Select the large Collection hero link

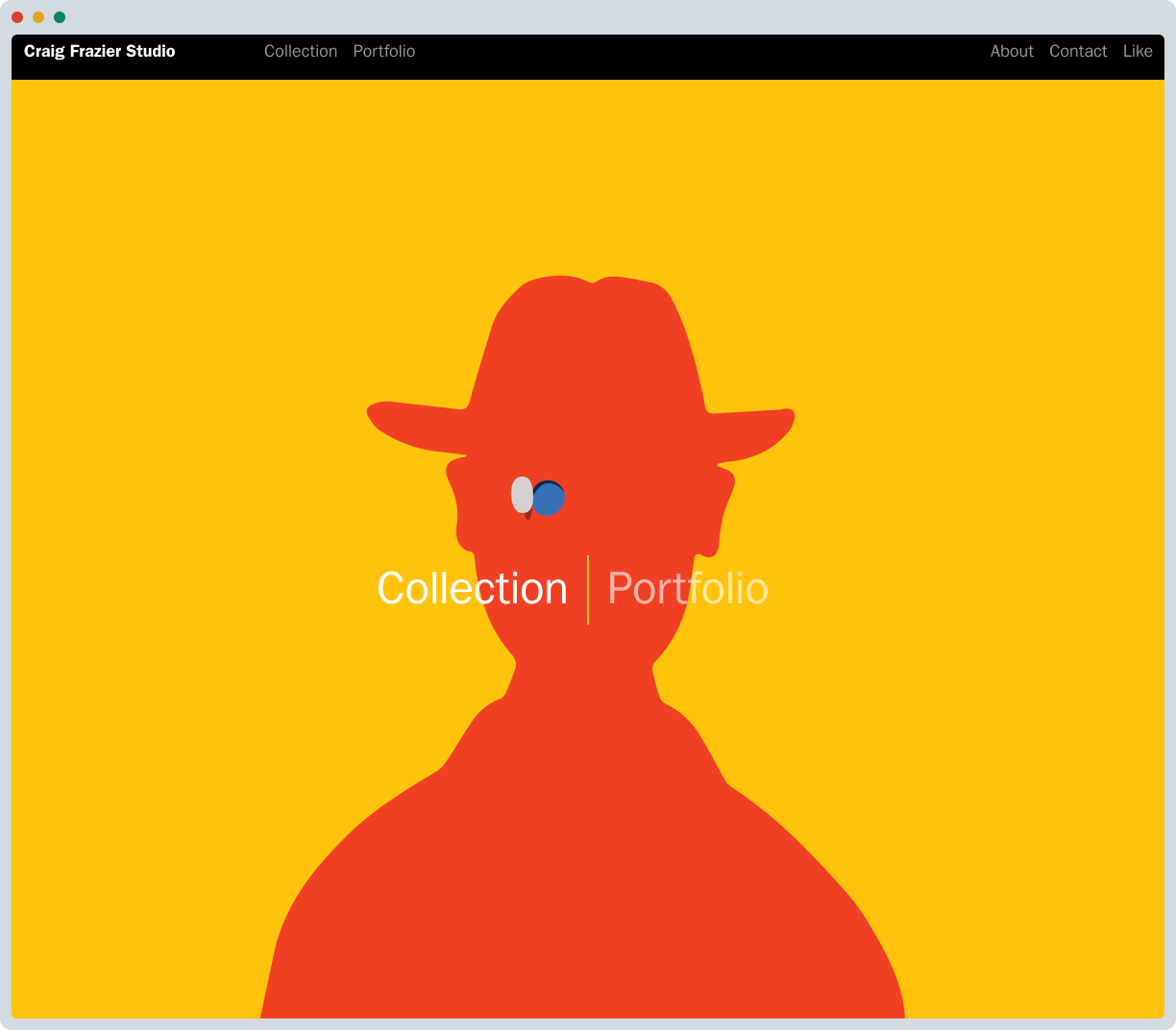tap(472, 588)
